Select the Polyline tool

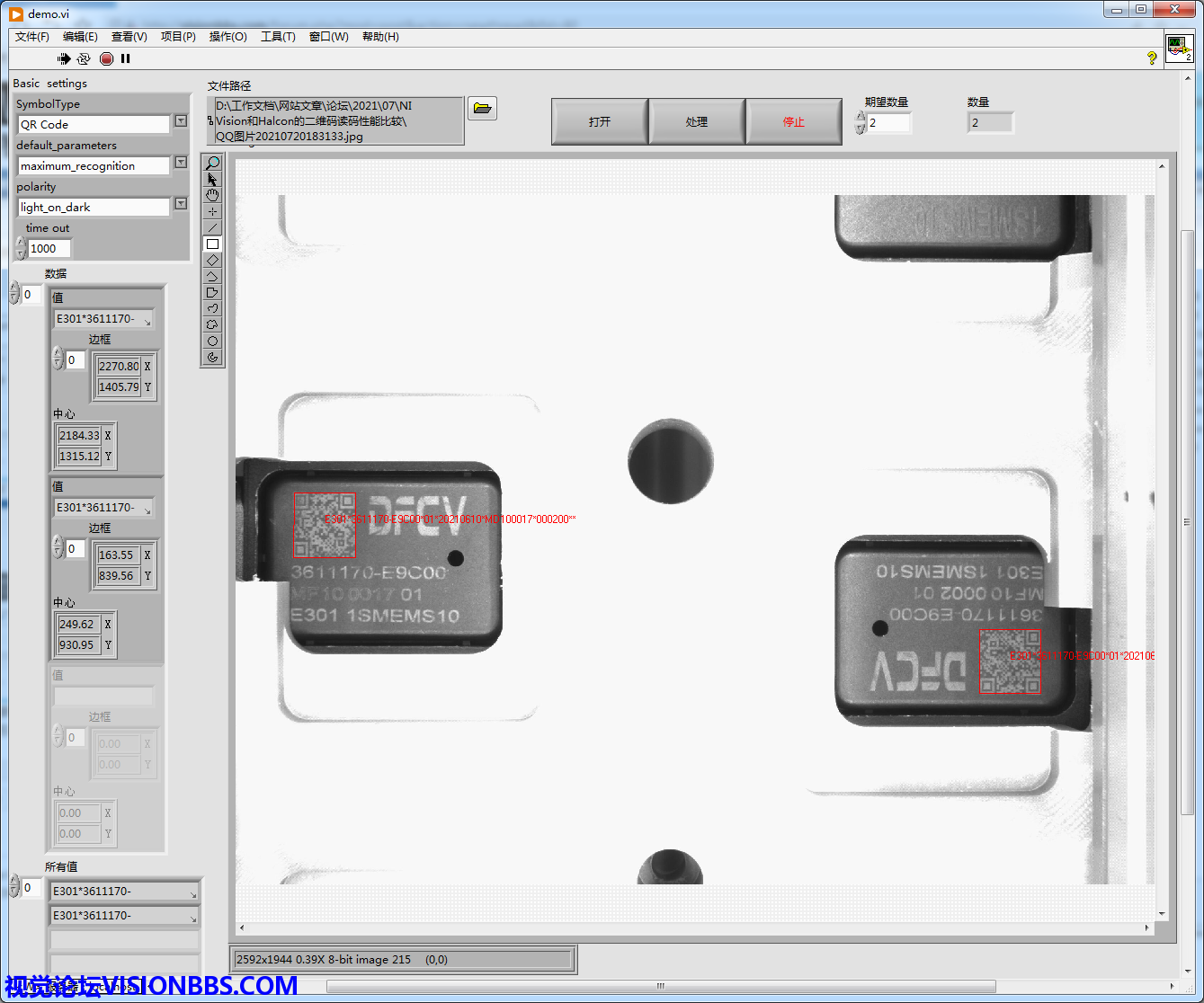tap(212, 276)
